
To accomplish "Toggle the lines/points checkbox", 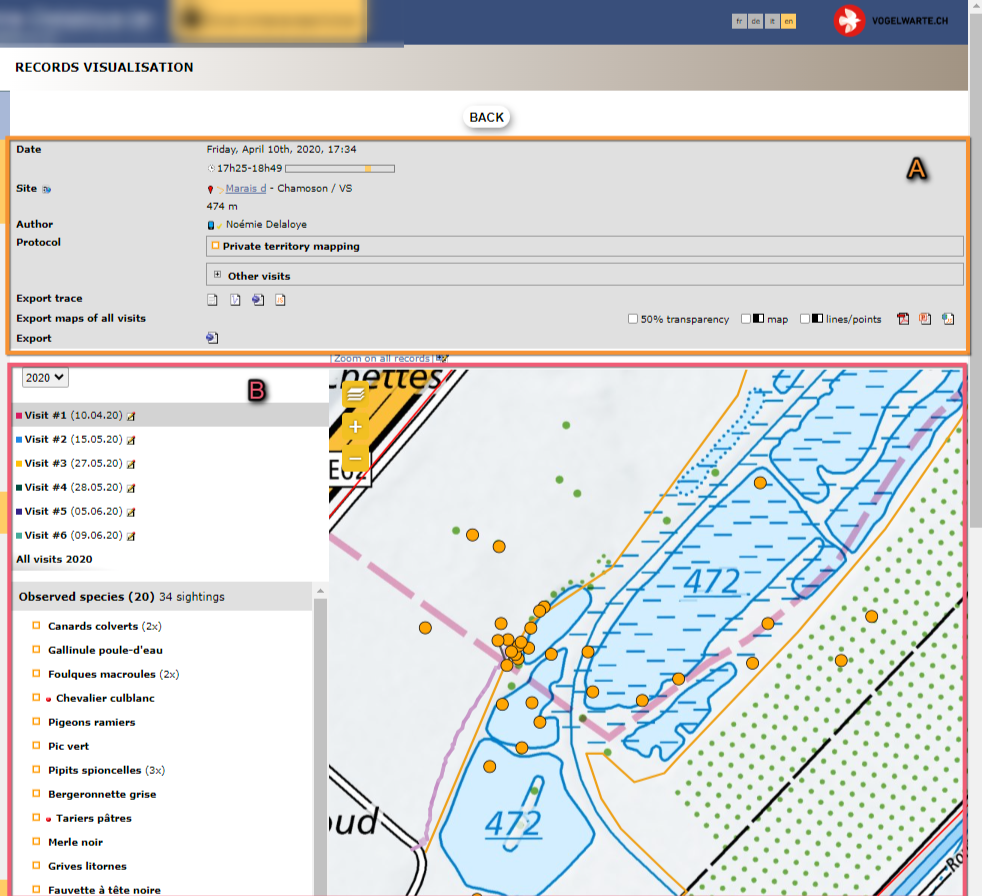I will tap(805, 319).
